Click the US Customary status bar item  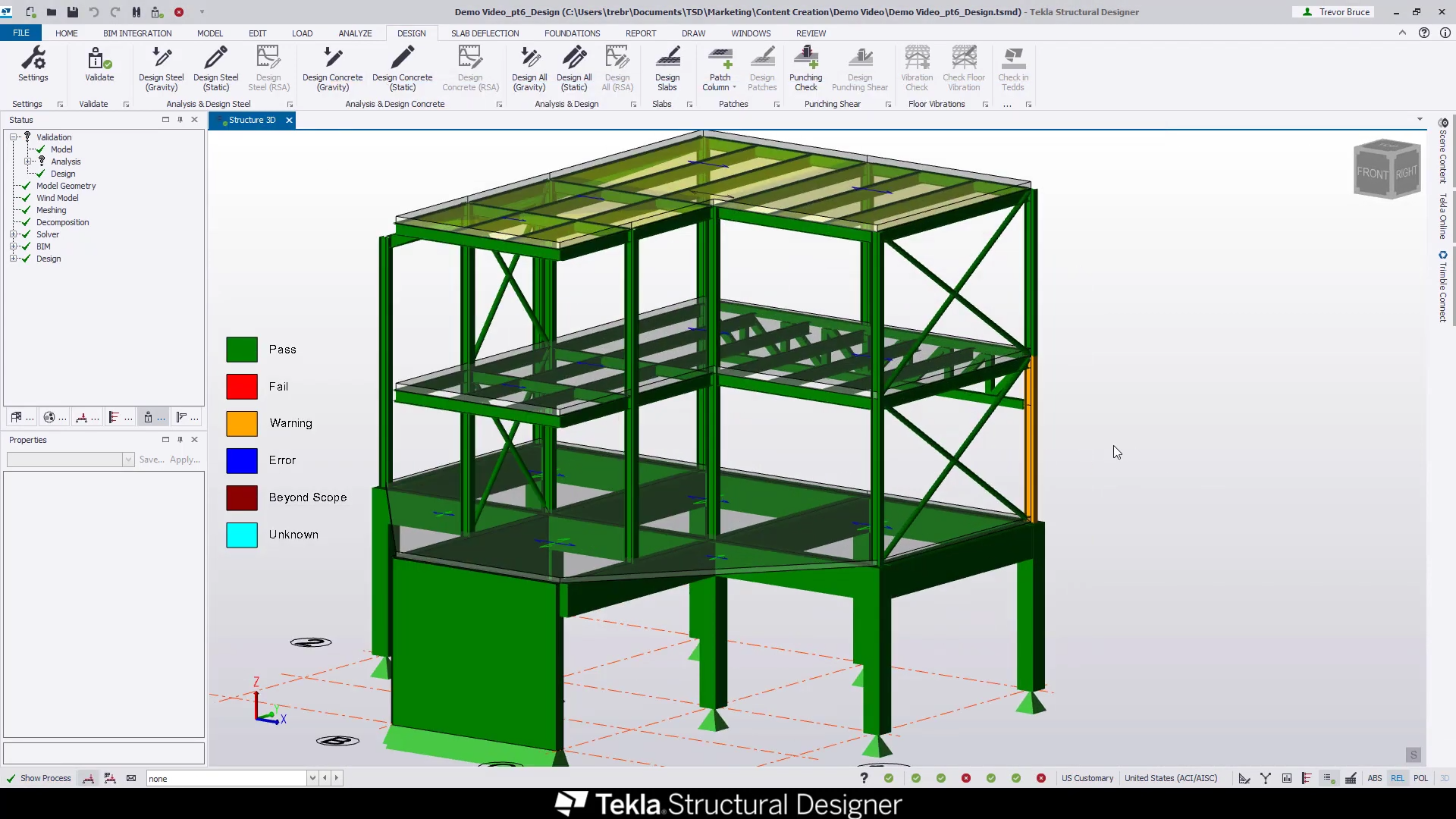pos(1087,778)
